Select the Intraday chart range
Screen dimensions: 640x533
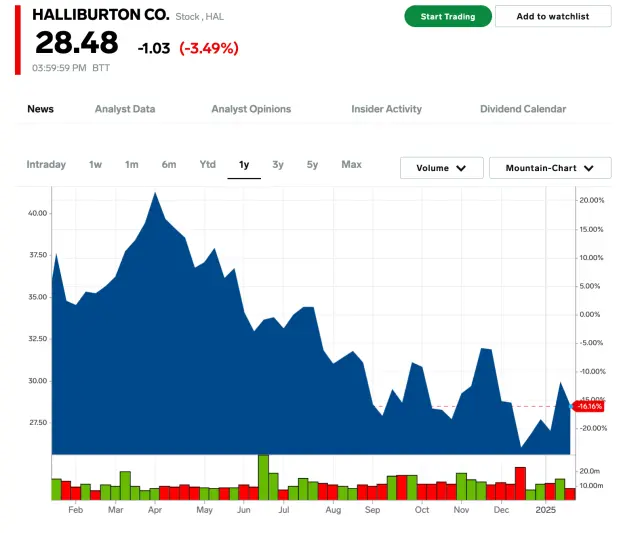(x=46, y=165)
